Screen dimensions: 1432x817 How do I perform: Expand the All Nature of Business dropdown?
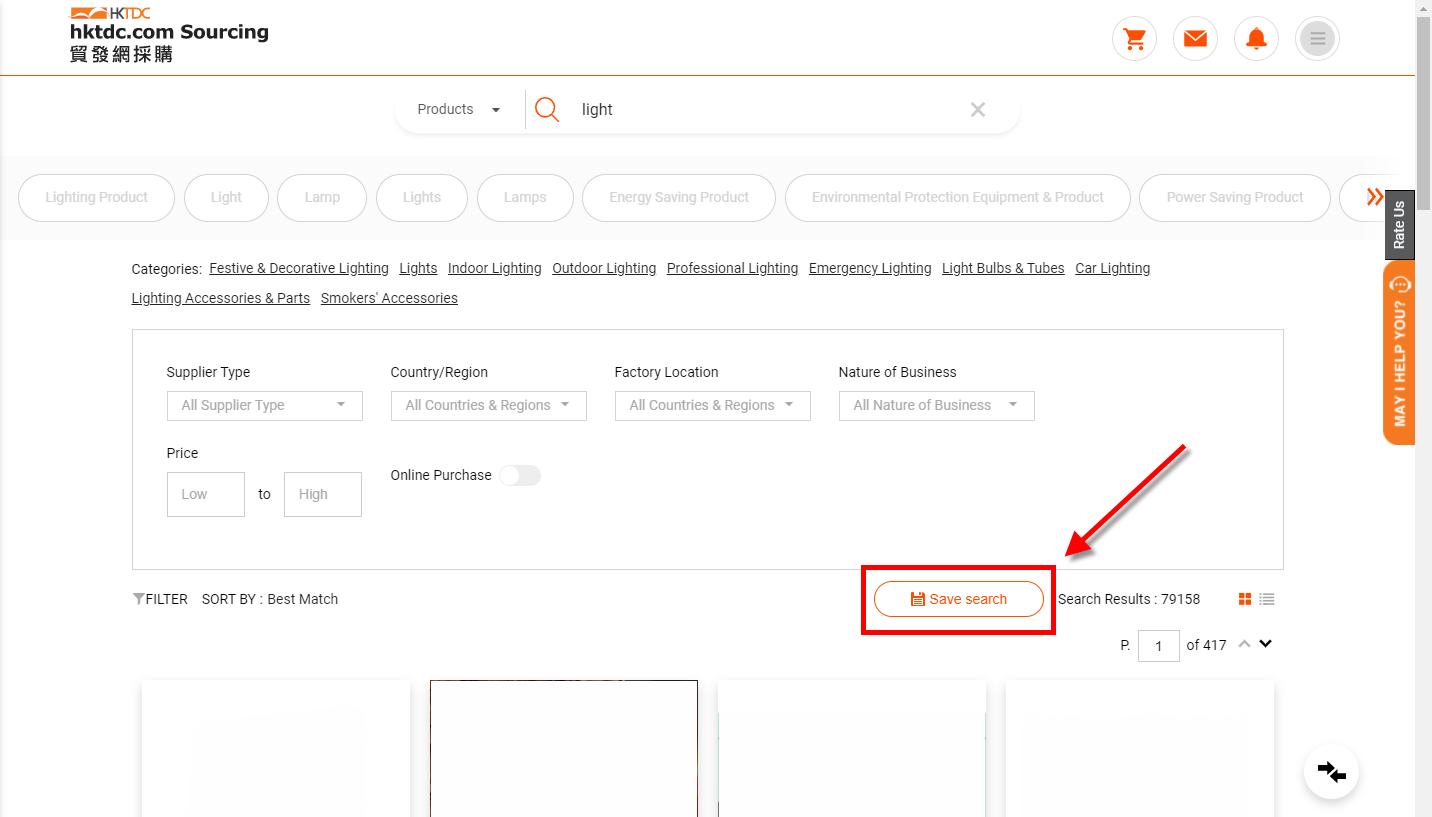(937, 405)
